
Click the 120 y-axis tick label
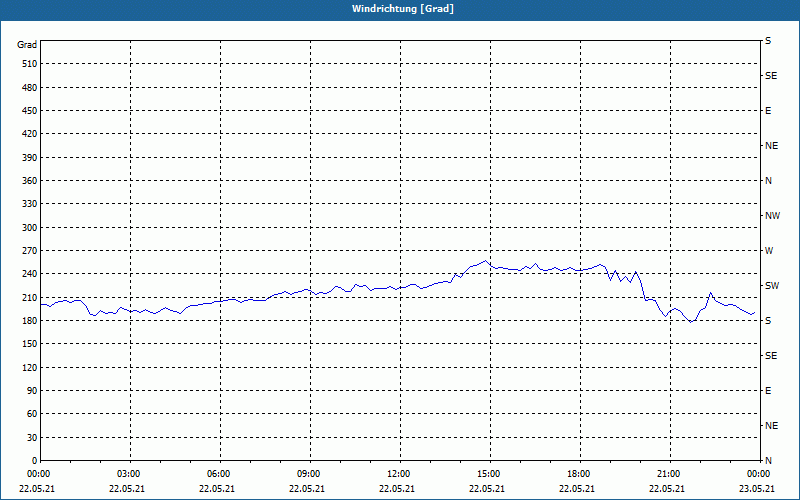(x=30, y=367)
